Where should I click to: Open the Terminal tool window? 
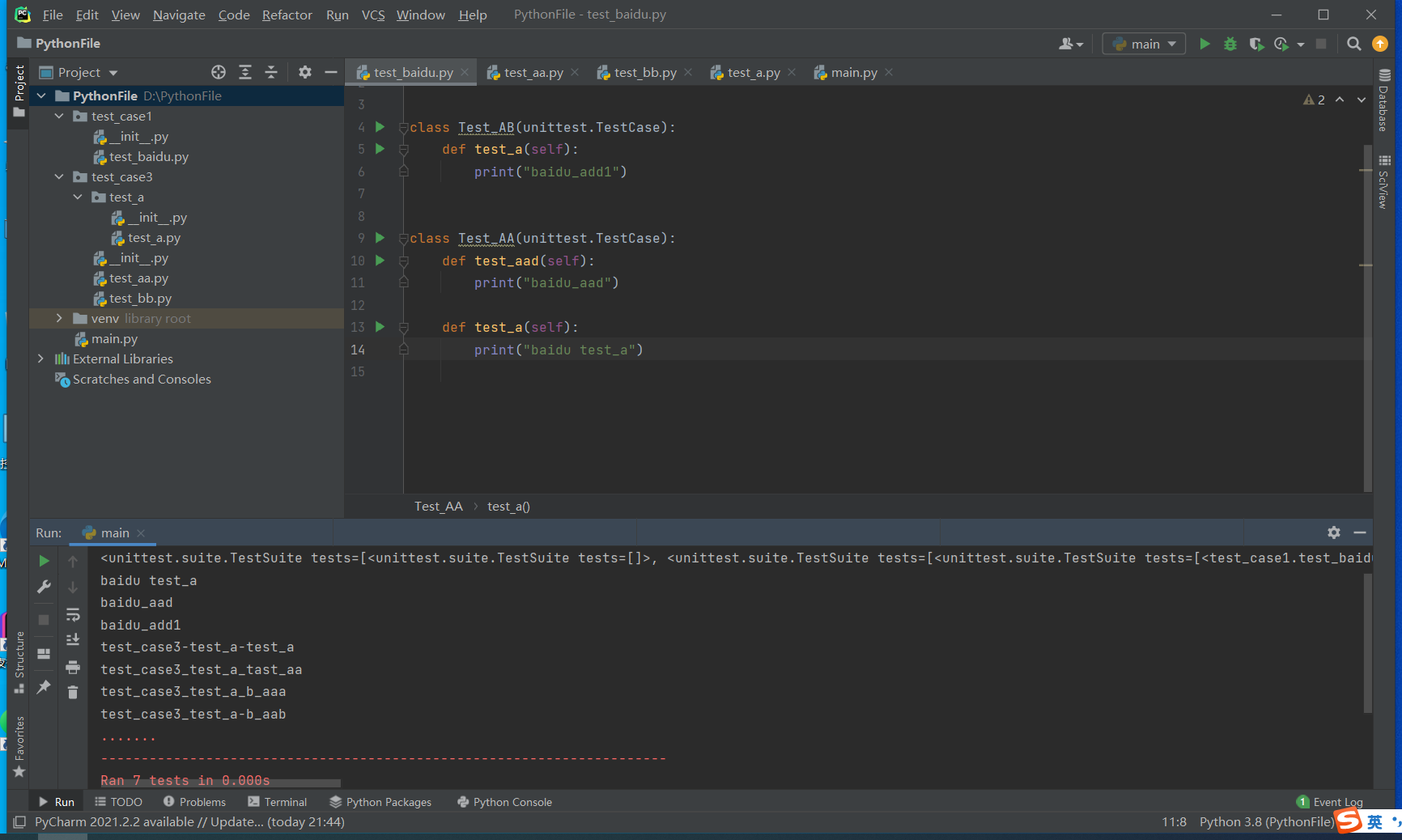(278, 802)
